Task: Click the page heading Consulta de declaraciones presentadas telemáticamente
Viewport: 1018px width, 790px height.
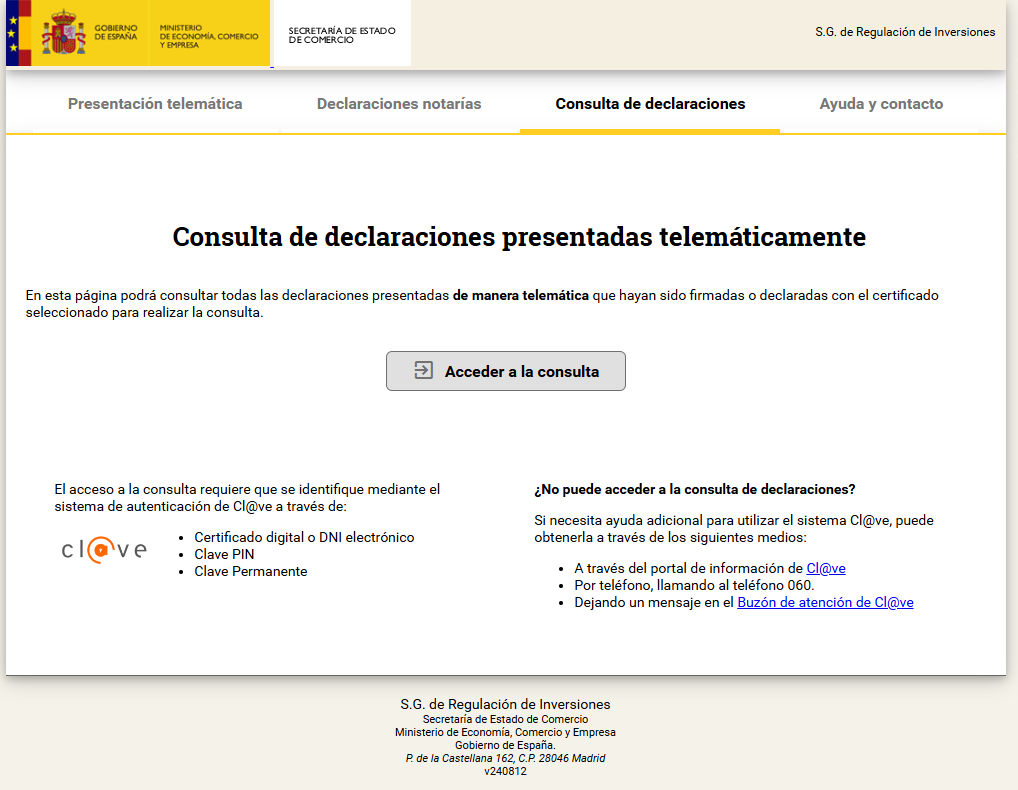Action: [x=519, y=237]
